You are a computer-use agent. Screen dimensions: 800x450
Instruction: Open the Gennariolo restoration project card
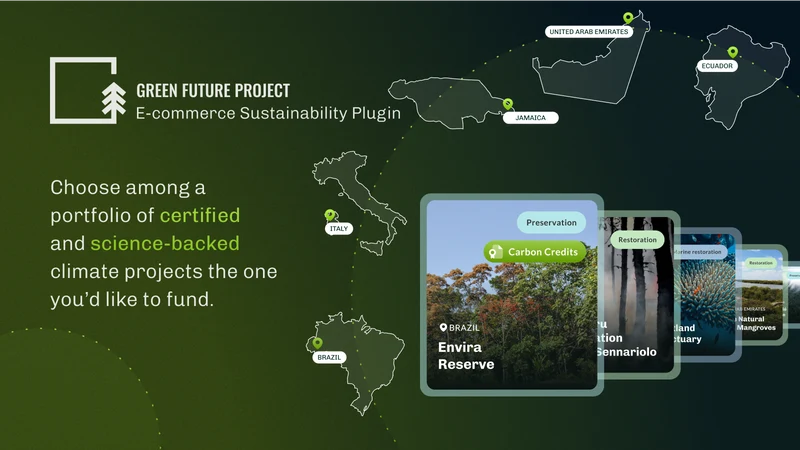pyautogui.click(x=641, y=294)
